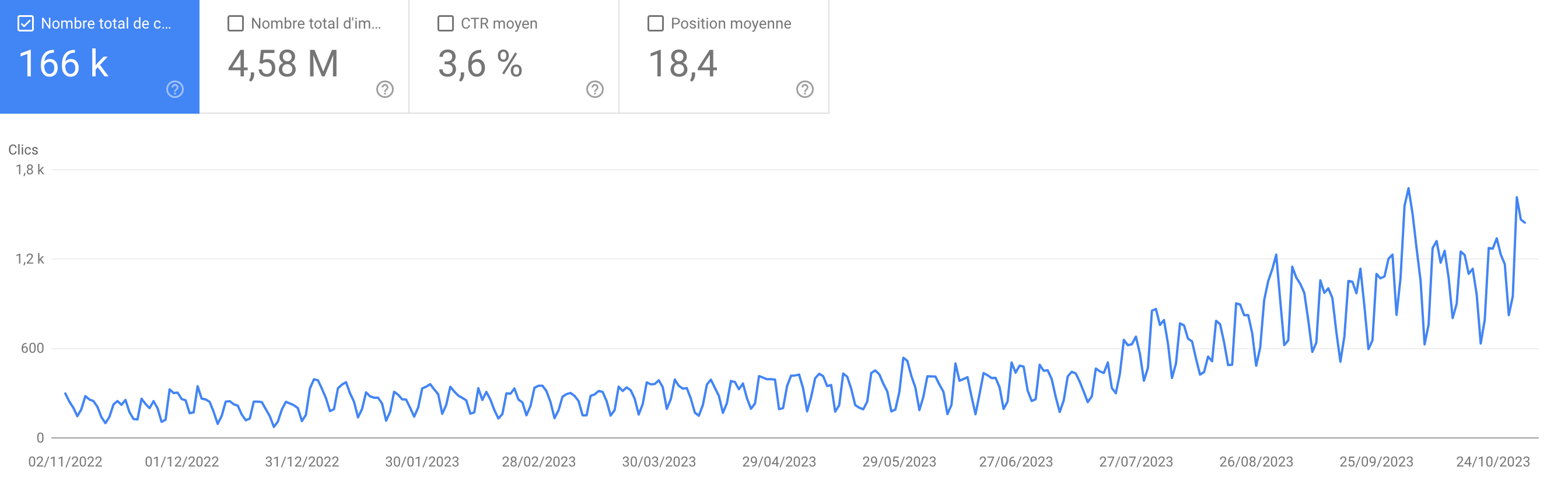Viewport: 1568px width, 491px height.
Task: Click the 02/11/2022 date label
Action: click(65, 462)
